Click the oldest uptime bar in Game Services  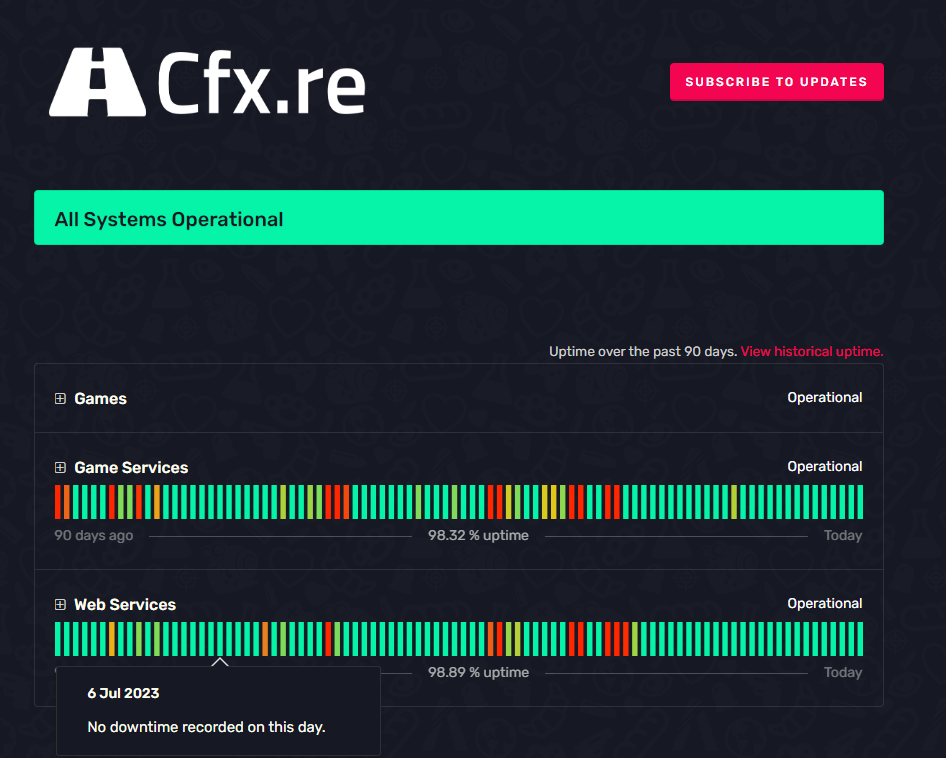(58, 502)
